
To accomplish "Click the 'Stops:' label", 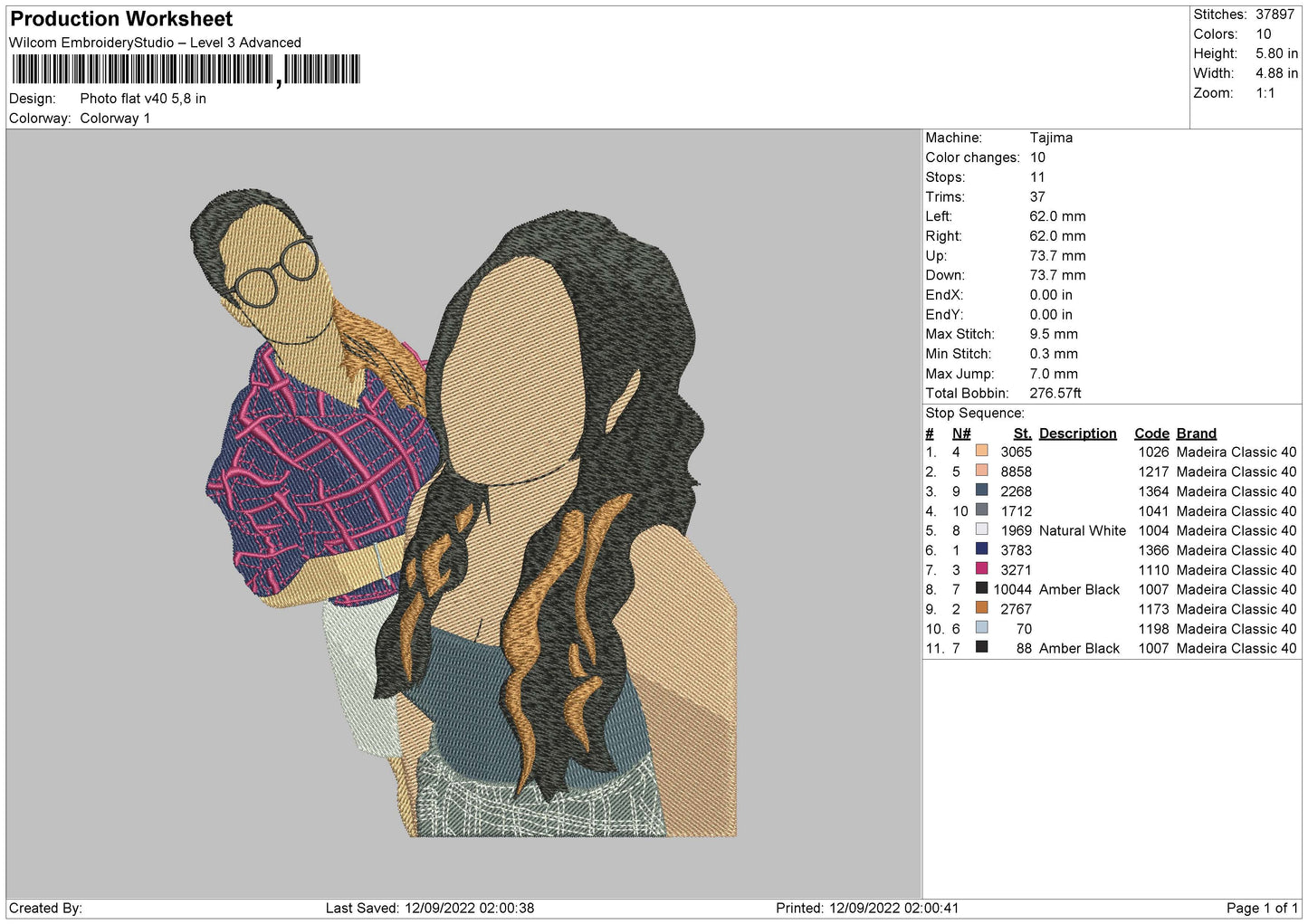I will 945,177.
